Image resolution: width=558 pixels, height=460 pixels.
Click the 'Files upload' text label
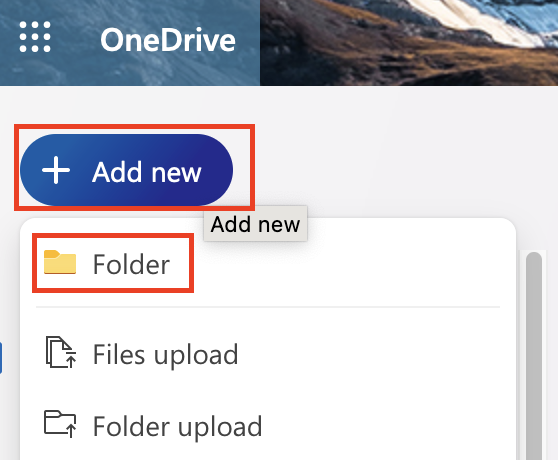pyautogui.click(x=165, y=354)
